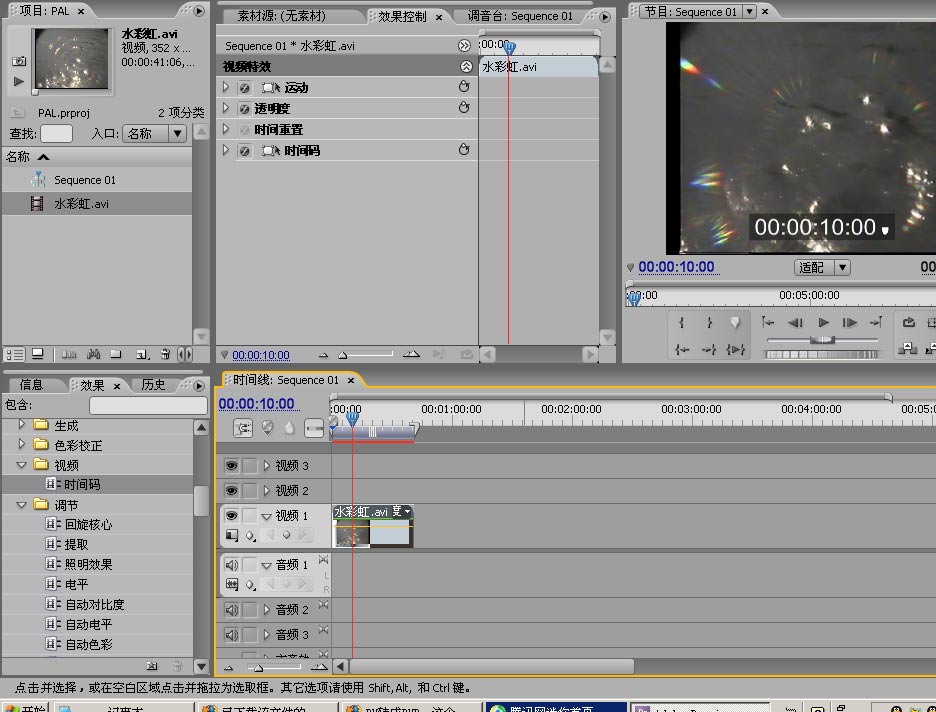Click the timeline set marker icon

tap(290, 428)
